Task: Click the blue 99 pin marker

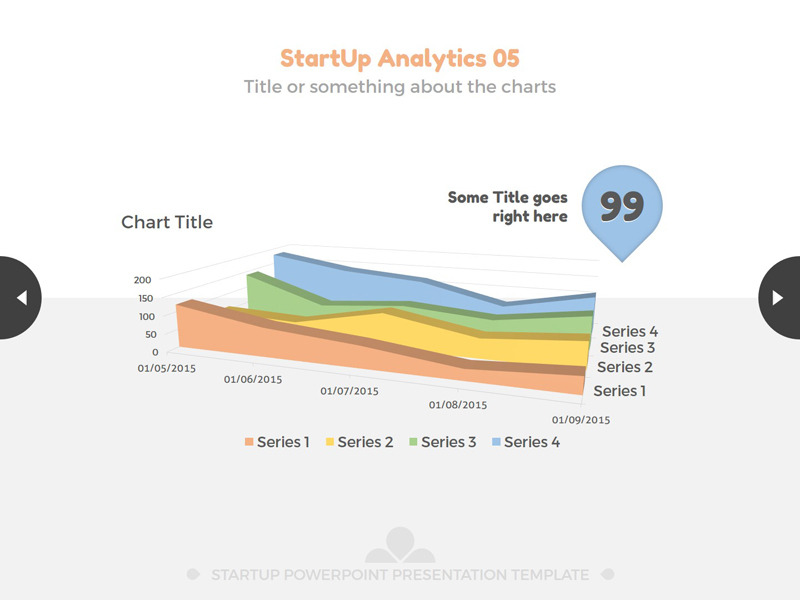Action: click(621, 207)
